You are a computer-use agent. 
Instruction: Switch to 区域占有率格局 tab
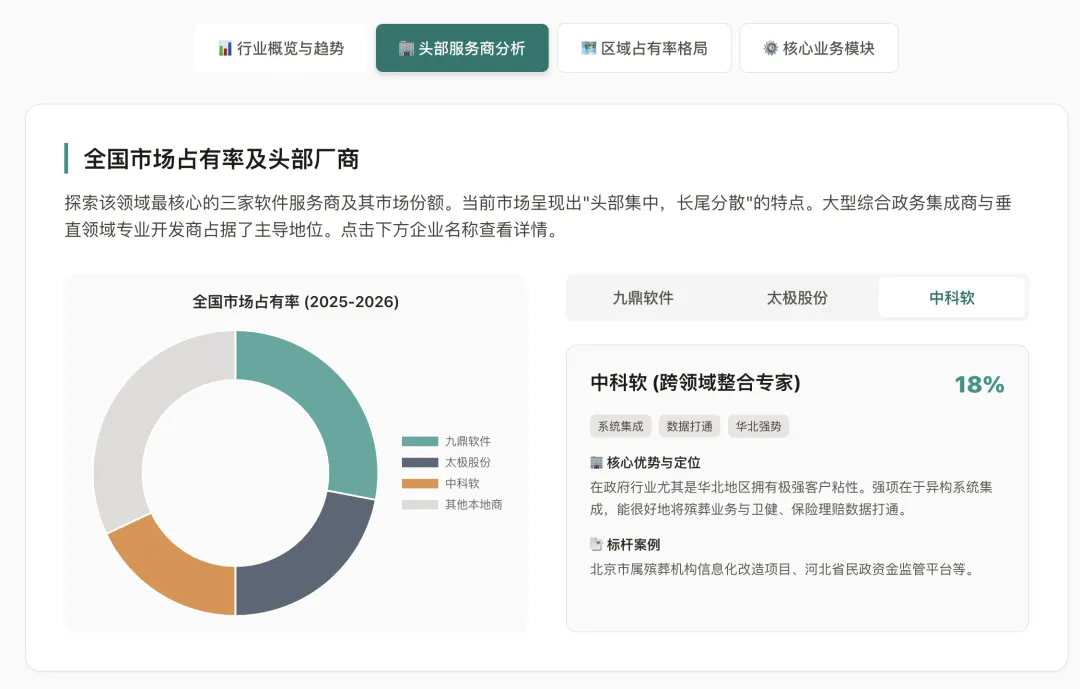(x=644, y=48)
